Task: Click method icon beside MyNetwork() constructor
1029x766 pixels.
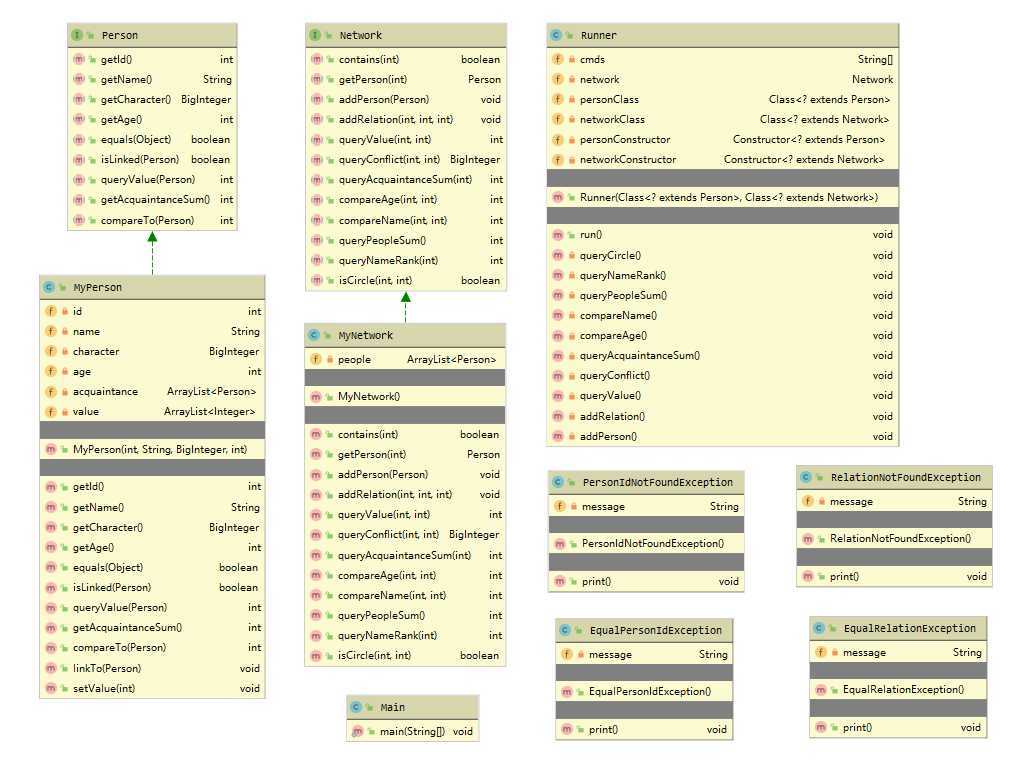Action: [x=316, y=396]
